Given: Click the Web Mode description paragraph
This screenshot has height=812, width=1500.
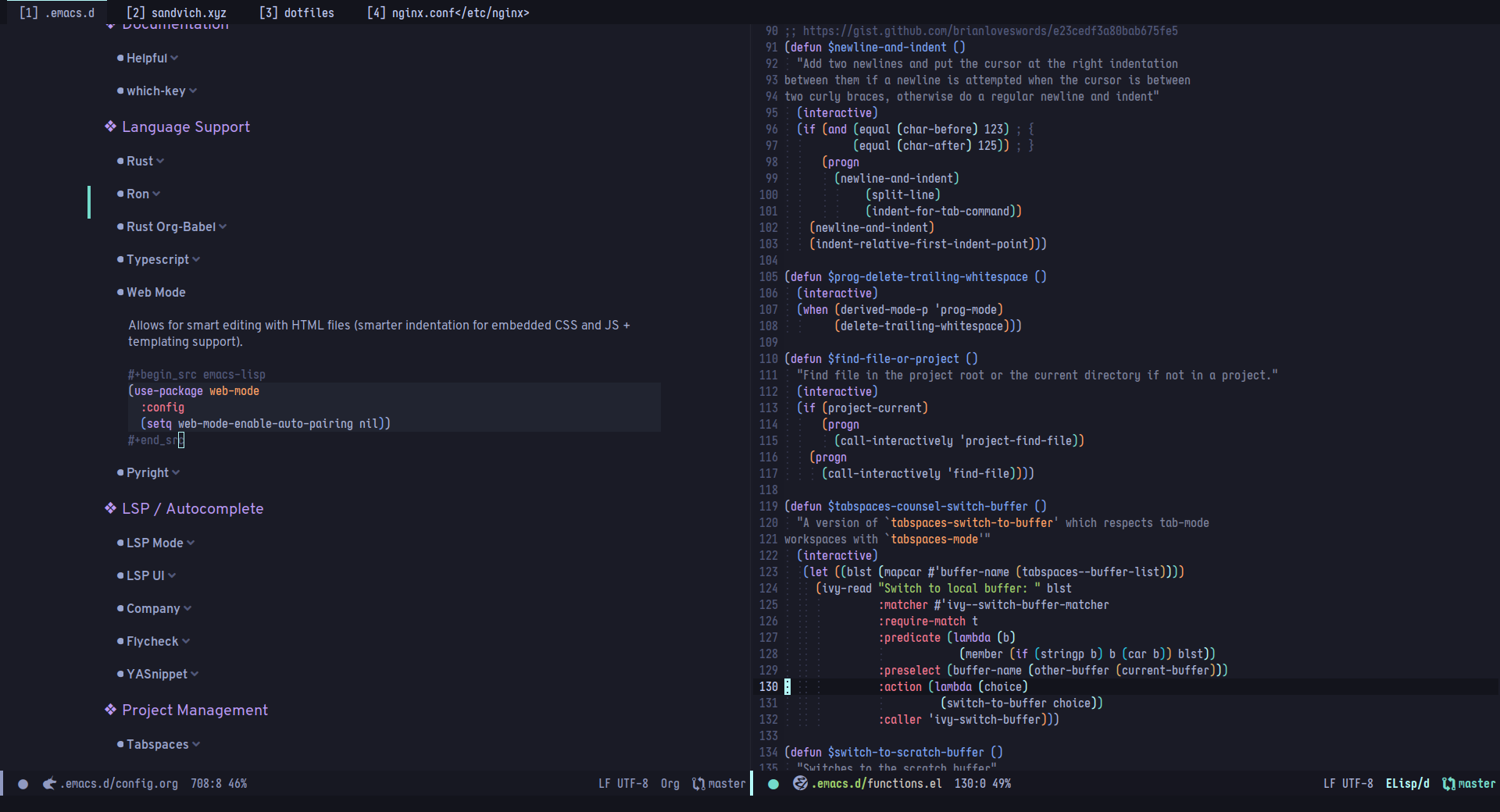Looking at the screenshot, I should coord(379,334).
